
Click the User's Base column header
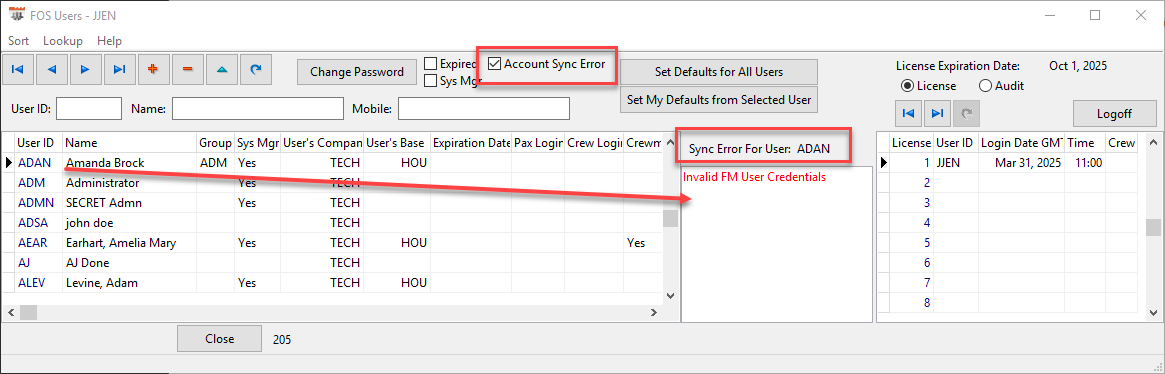click(x=397, y=142)
